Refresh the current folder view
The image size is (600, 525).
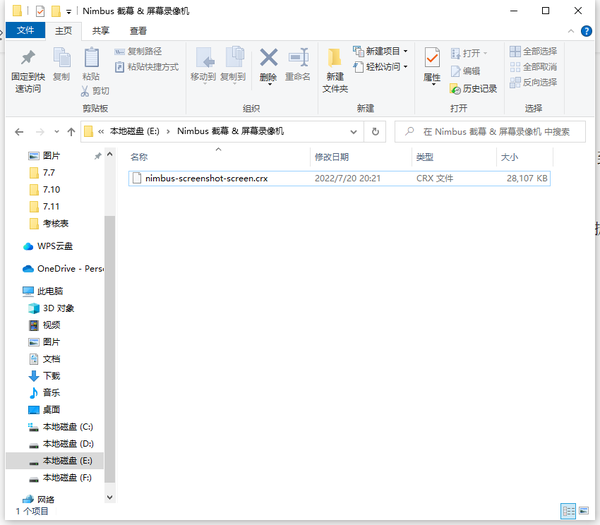pos(375,131)
